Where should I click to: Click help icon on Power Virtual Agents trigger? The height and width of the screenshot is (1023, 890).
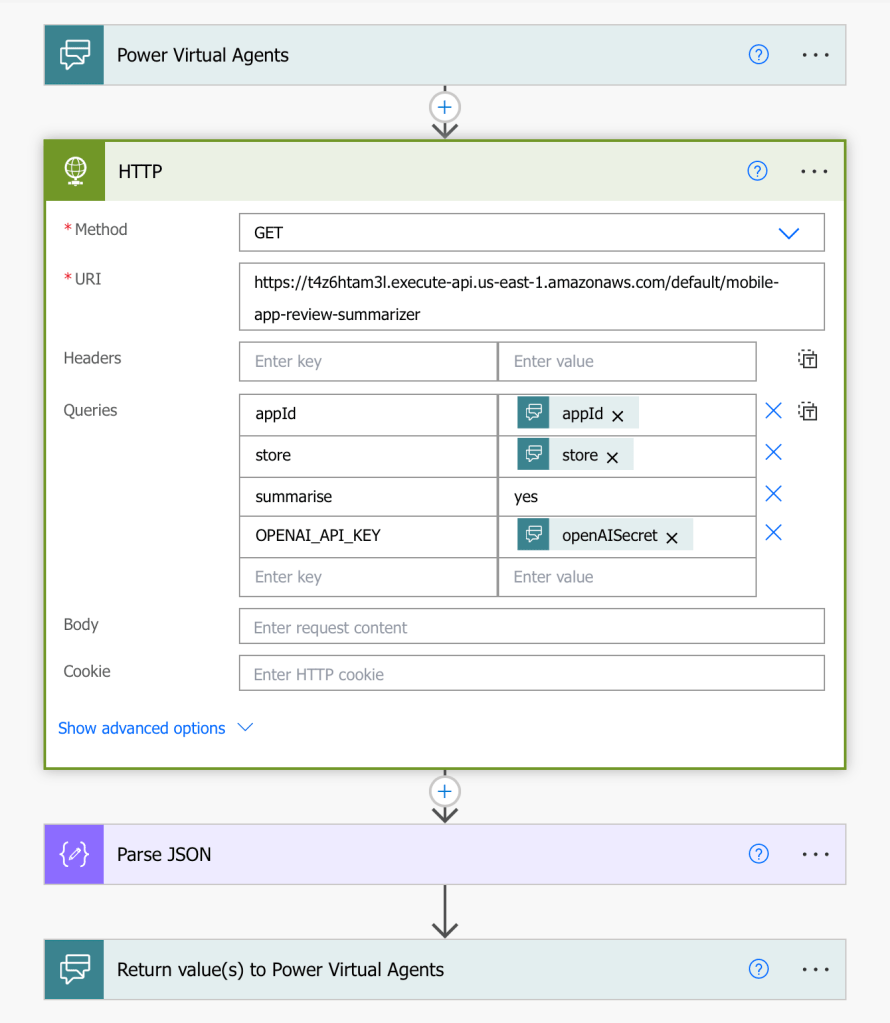[x=758, y=55]
